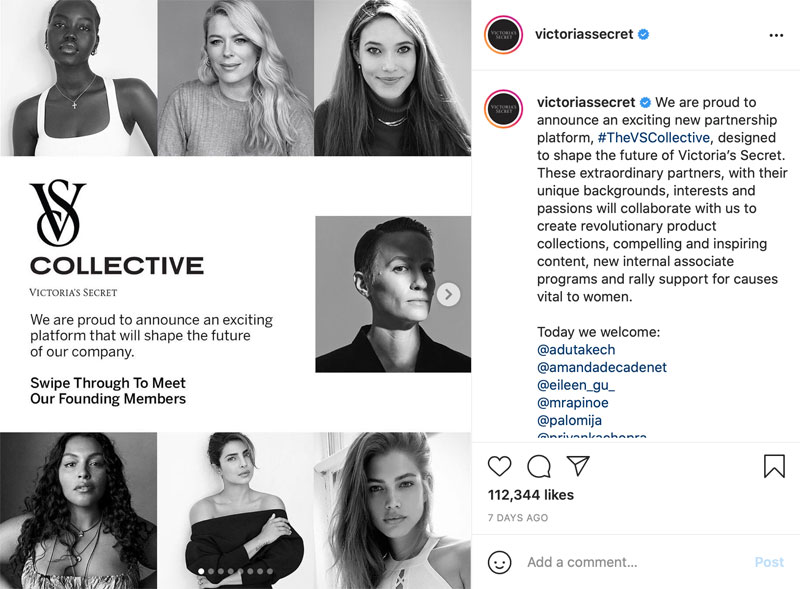800x589 pixels.
Task: Like the post with the heart icon
Action: click(499, 466)
